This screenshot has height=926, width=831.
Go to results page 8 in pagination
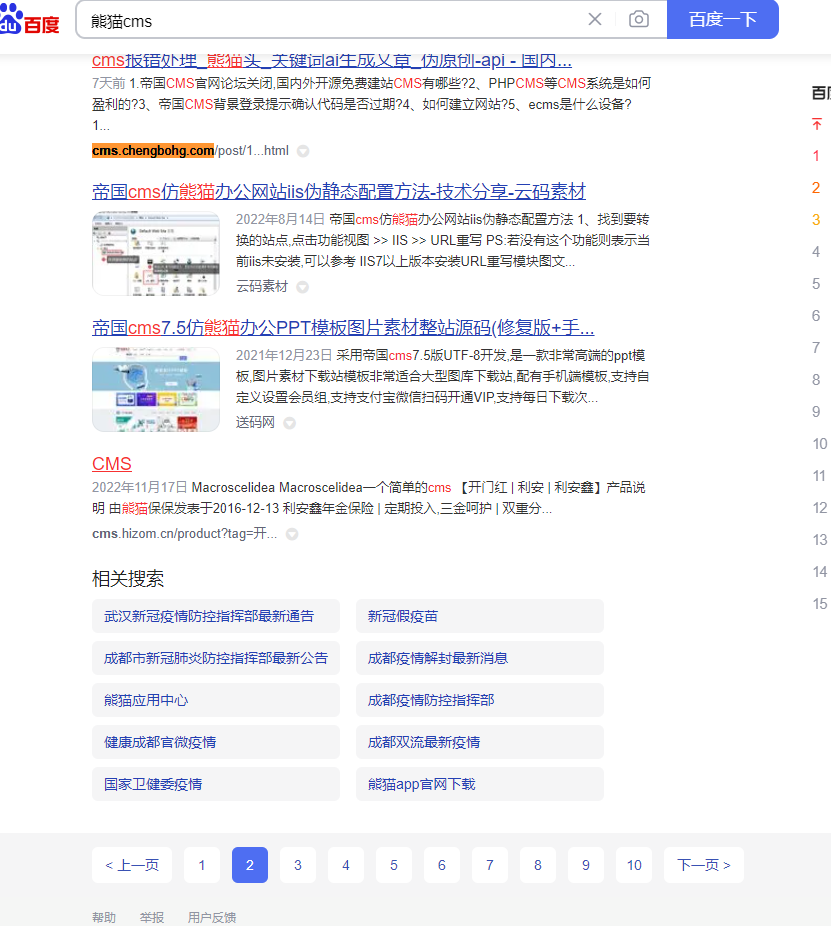click(x=537, y=865)
